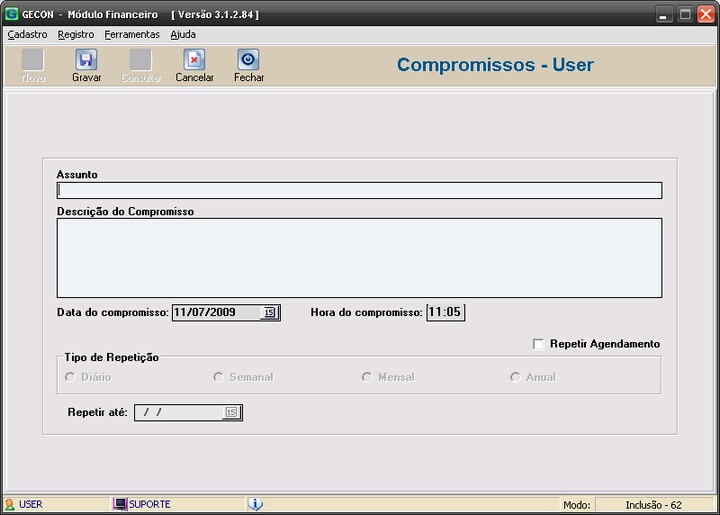Enable the Repetir Agendamento checkbox
The width and height of the screenshot is (720, 515).
(x=538, y=344)
